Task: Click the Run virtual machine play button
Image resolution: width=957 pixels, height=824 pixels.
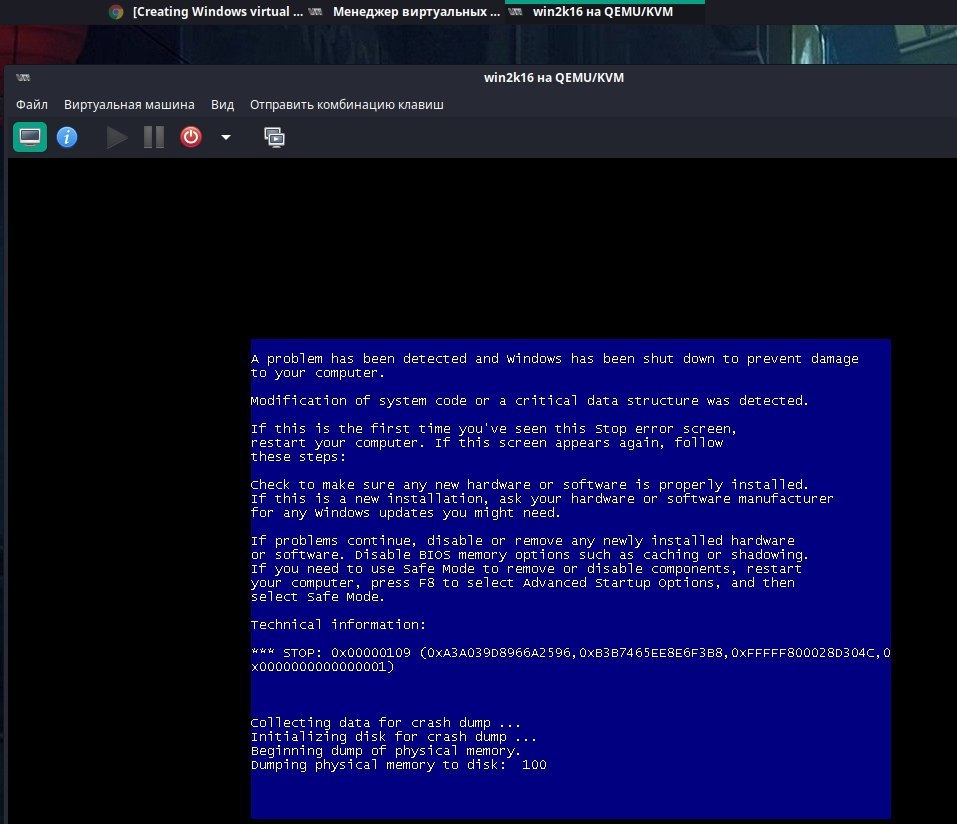Action: 117,137
